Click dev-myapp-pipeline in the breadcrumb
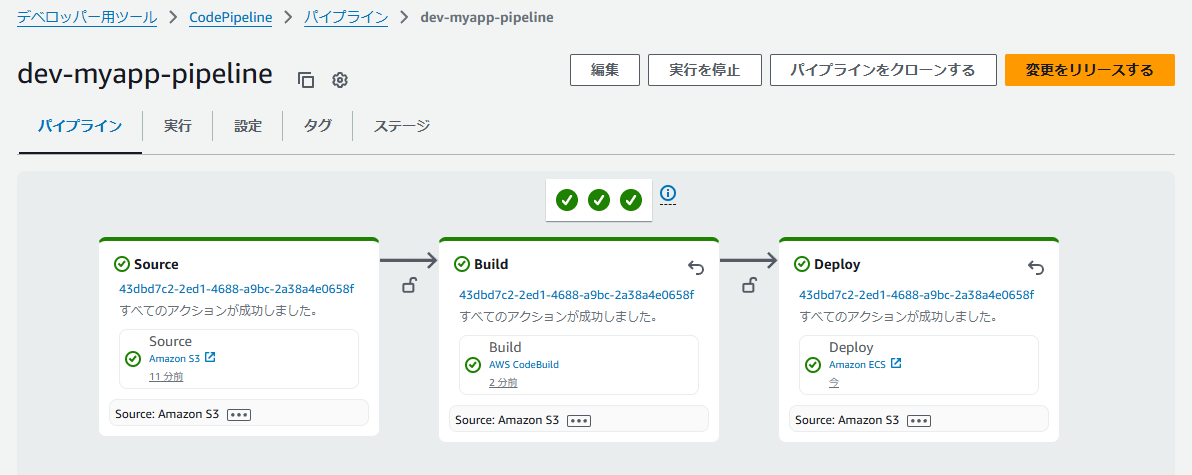The width and height of the screenshot is (1192, 475). tap(487, 17)
